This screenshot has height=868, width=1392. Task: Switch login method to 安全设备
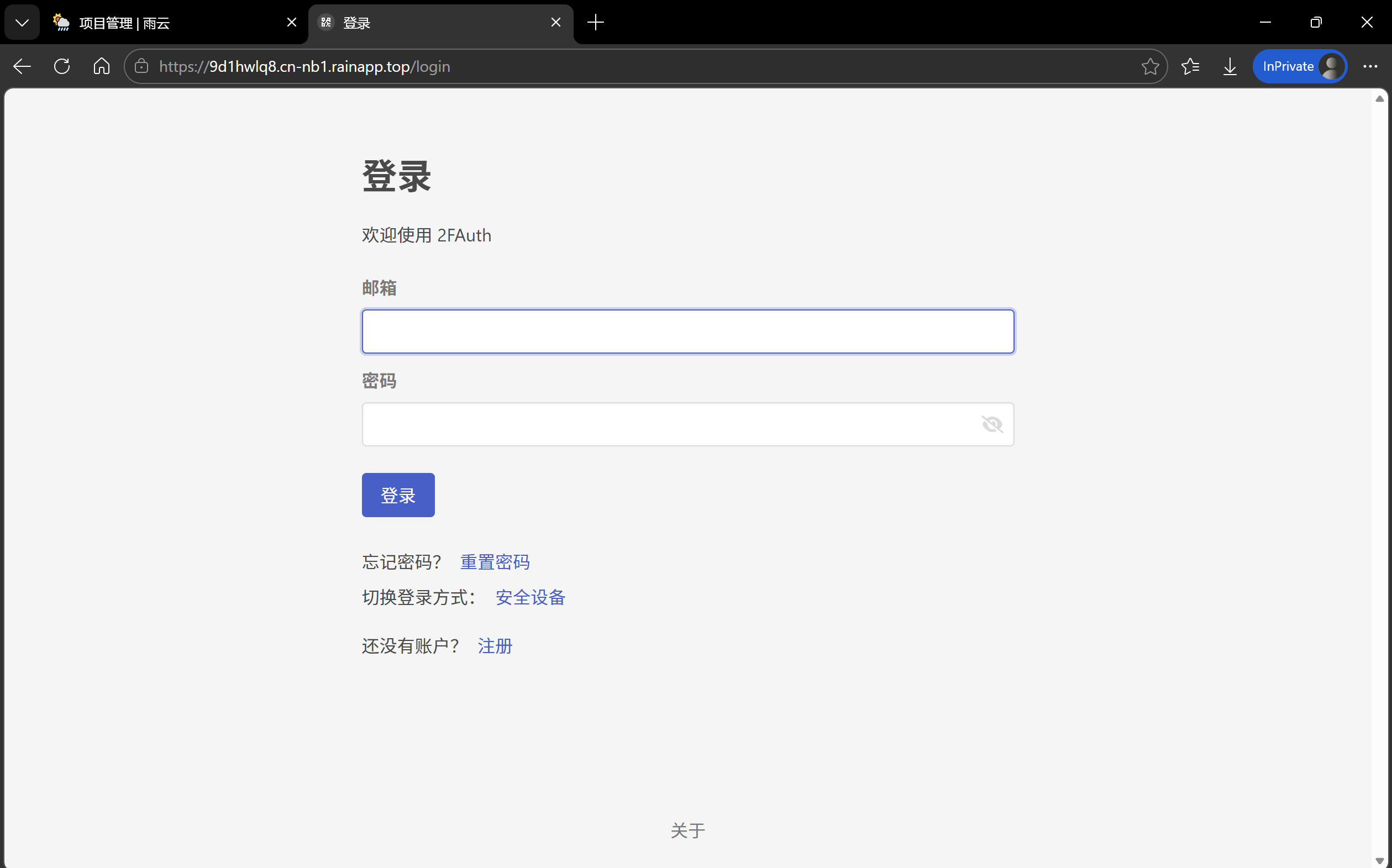point(530,598)
